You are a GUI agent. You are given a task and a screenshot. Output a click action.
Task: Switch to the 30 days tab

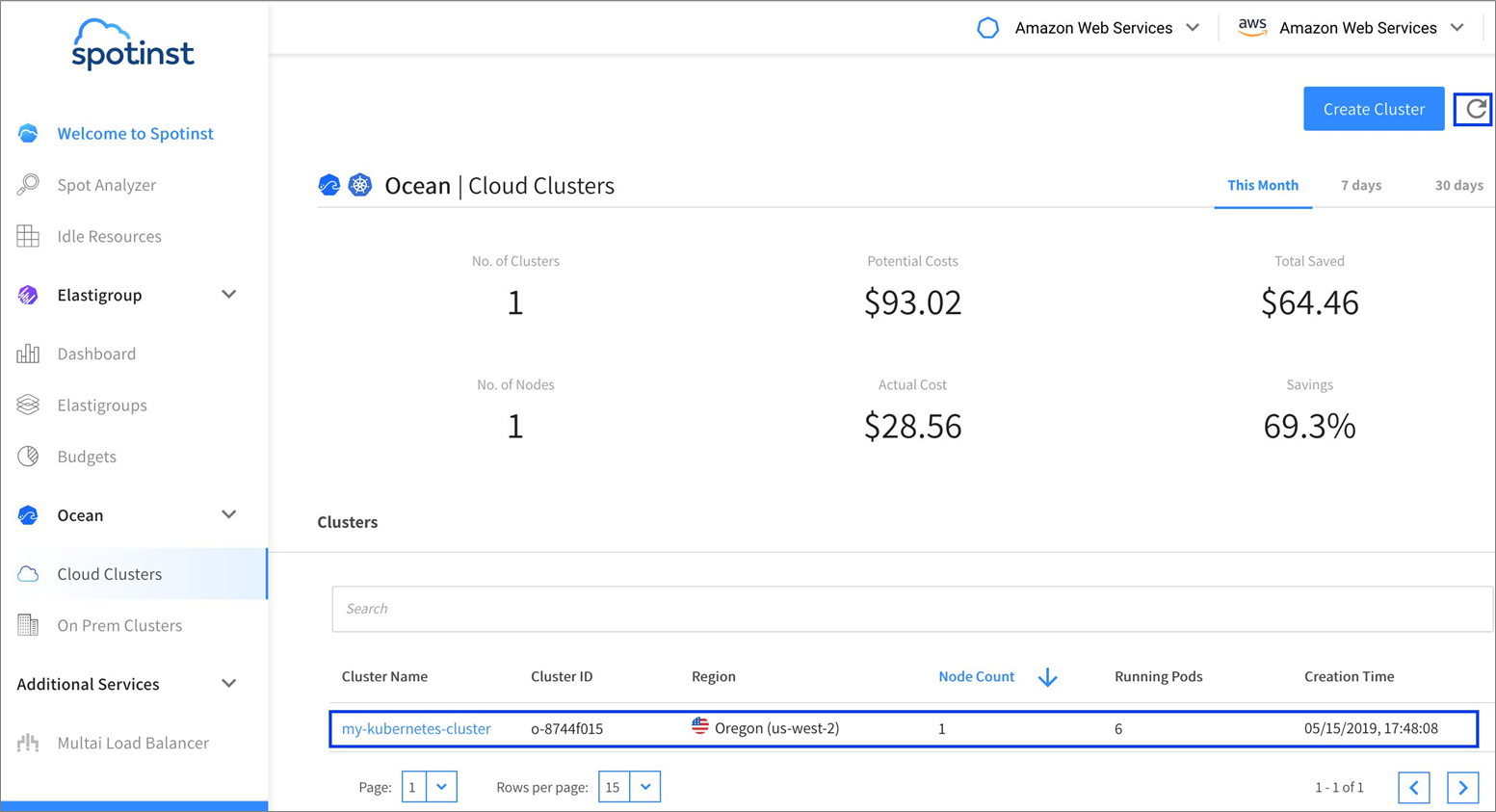[x=1457, y=185]
